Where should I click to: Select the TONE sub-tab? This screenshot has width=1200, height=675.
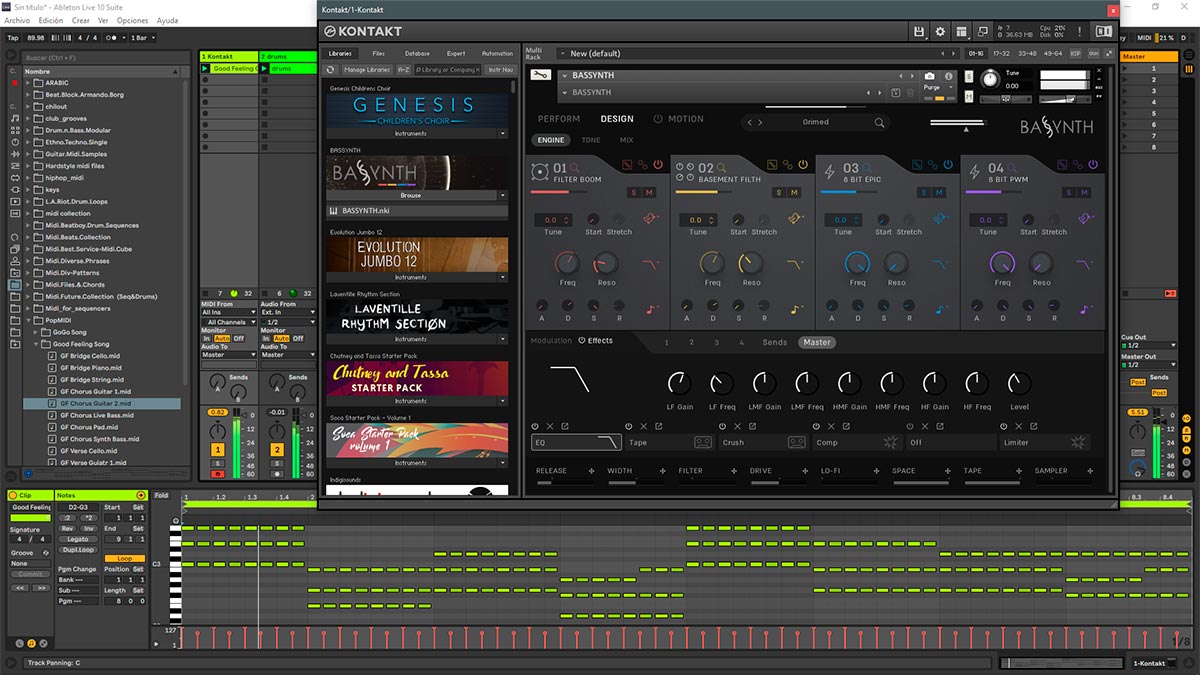[x=591, y=140]
